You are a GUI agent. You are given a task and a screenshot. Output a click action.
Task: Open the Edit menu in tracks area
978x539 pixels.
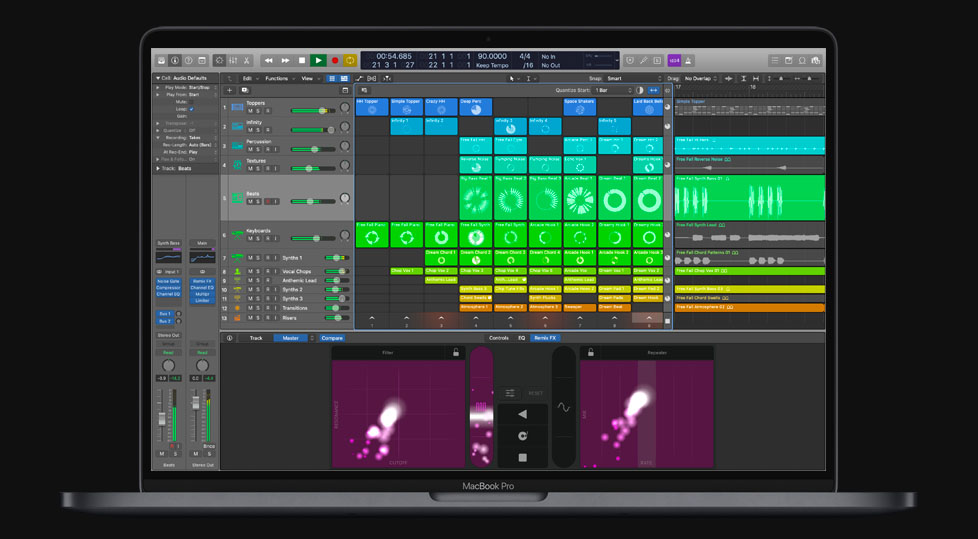[249, 79]
